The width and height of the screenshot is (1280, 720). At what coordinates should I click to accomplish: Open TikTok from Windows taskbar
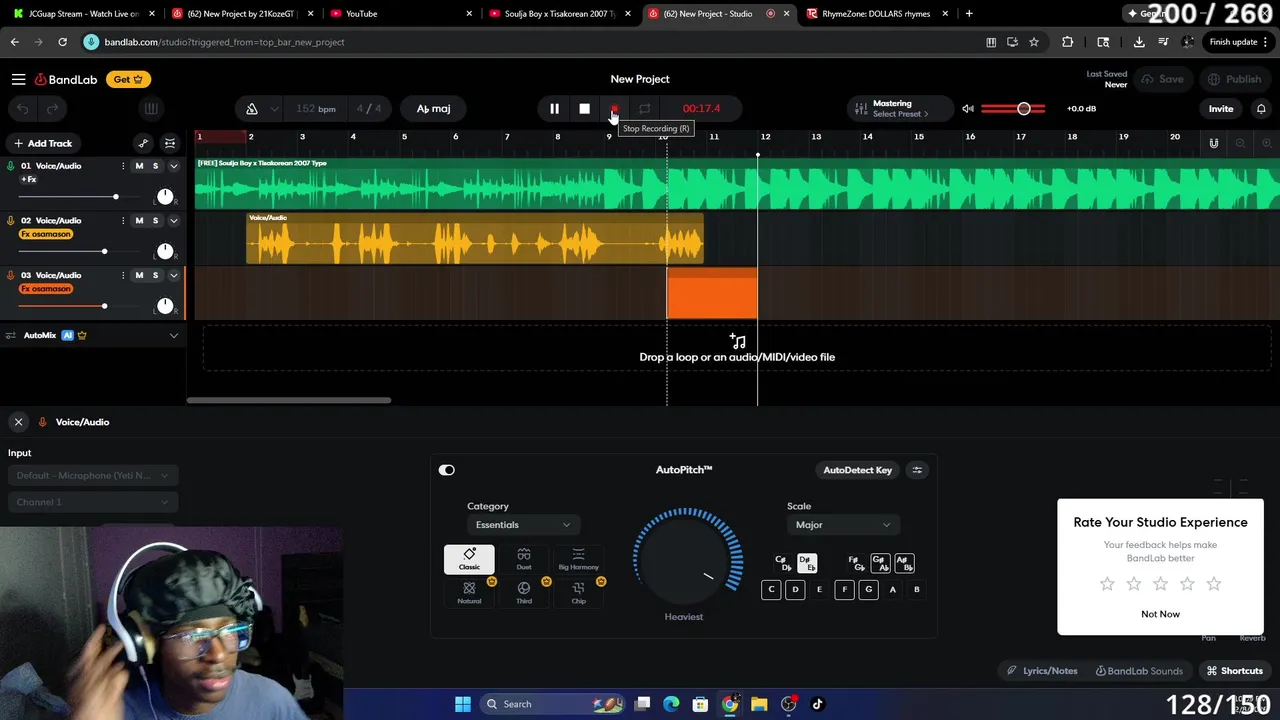point(817,704)
